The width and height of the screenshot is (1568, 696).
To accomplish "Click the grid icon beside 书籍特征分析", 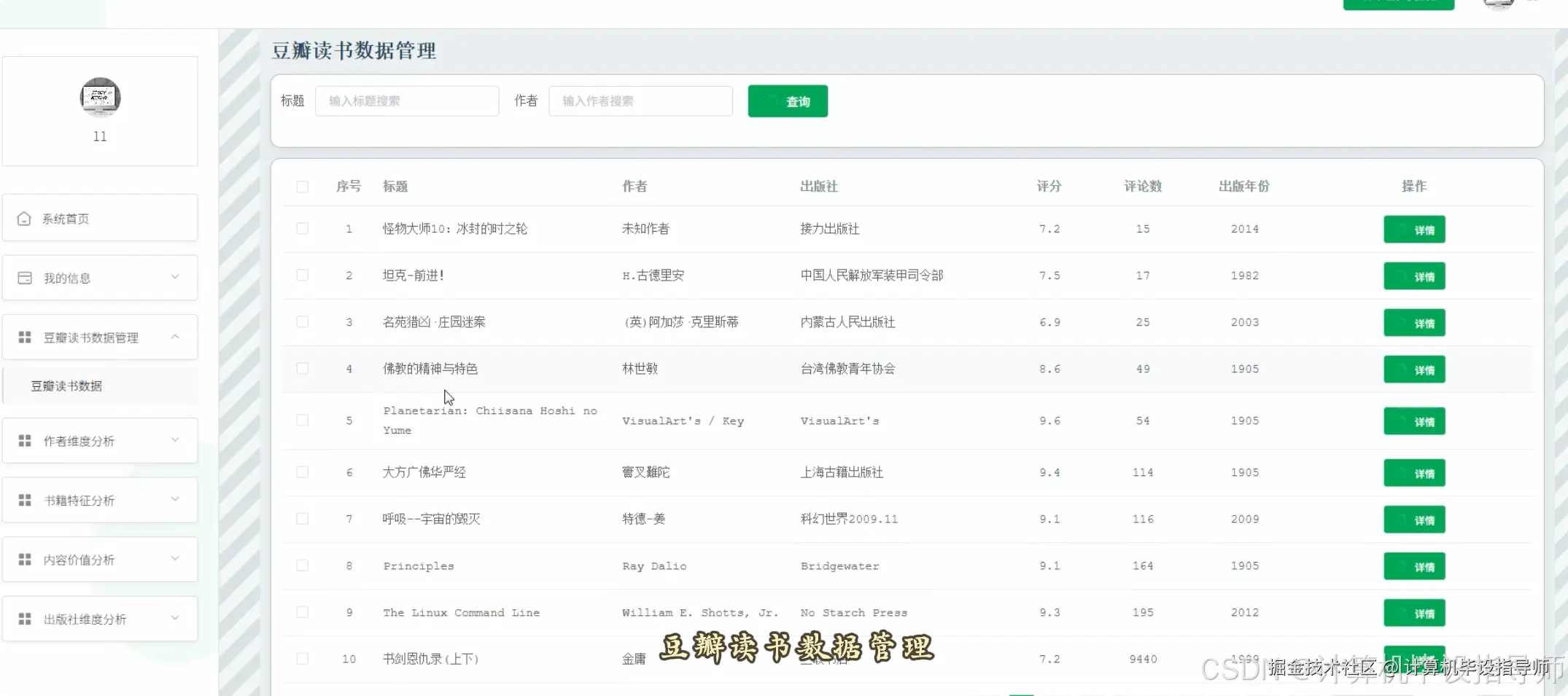I will tap(25, 500).
